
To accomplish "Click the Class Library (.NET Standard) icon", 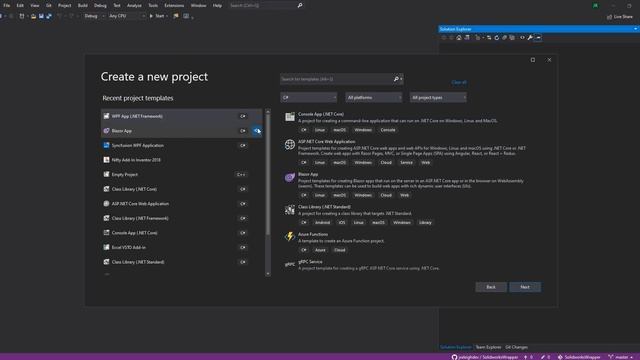I will (290, 210).
